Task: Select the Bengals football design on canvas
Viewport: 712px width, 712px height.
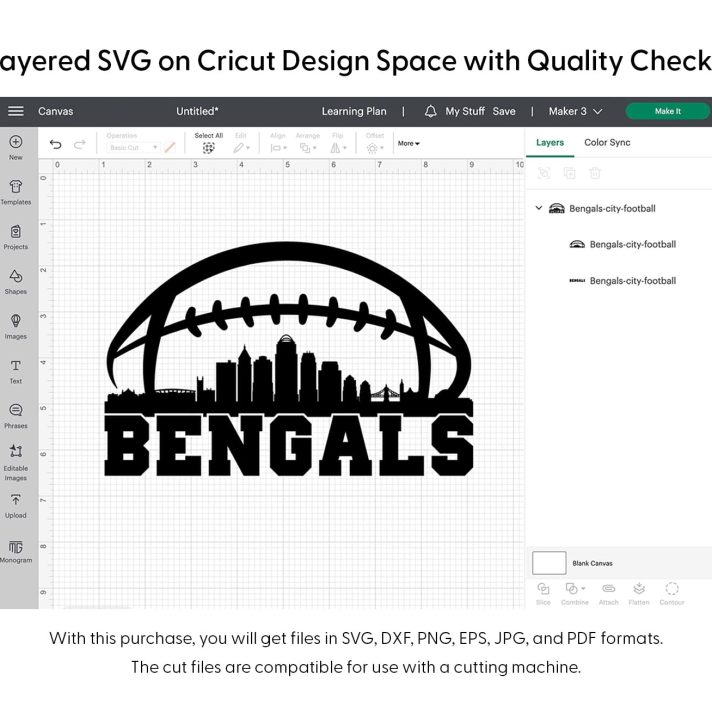Action: 289,359
